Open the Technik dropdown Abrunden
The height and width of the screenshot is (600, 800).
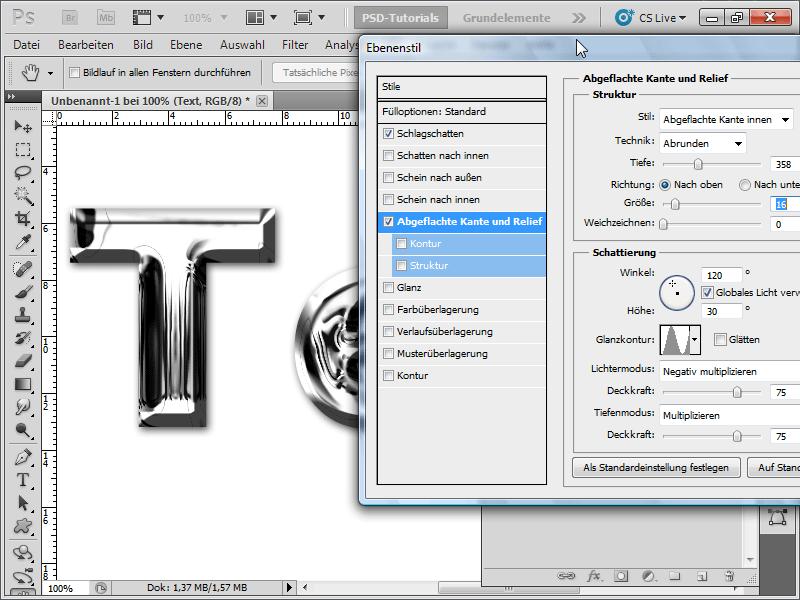pos(703,143)
